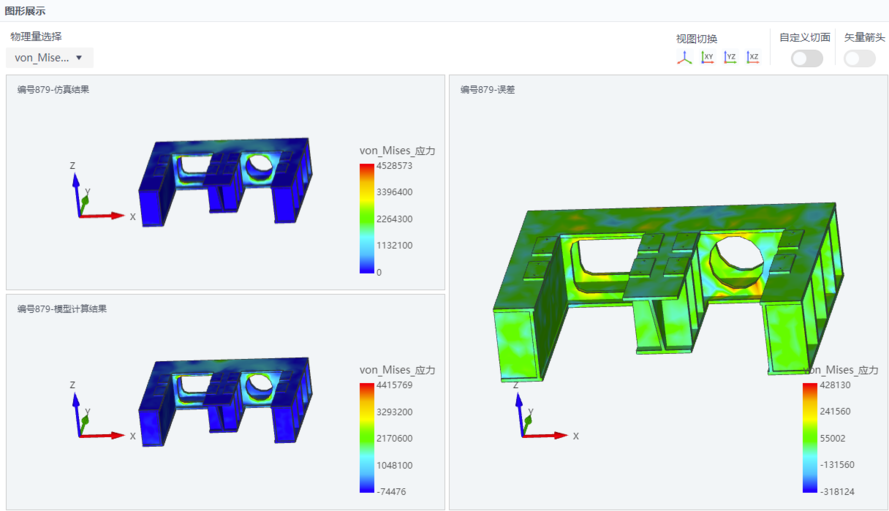Toggle the 自定义切面 custom section switch
The height and width of the screenshot is (511, 889).
point(807,58)
